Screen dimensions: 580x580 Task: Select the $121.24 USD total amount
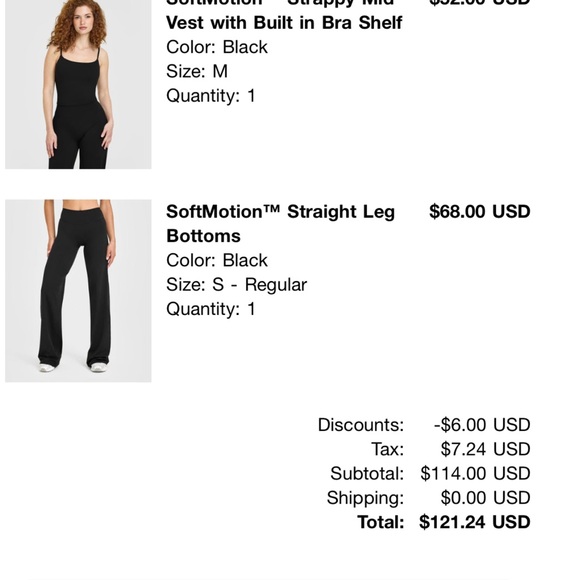[475, 522]
